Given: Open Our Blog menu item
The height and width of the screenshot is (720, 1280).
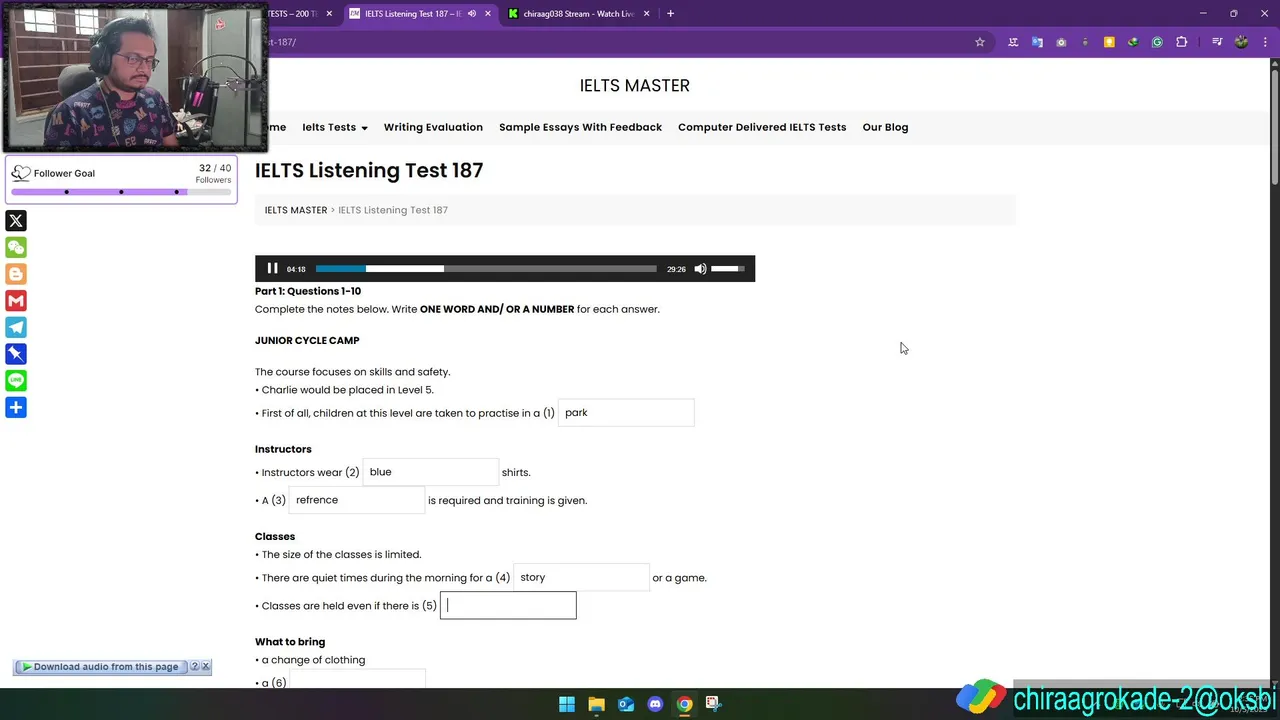Looking at the screenshot, I should pyautogui.click(x=885, y=127).
